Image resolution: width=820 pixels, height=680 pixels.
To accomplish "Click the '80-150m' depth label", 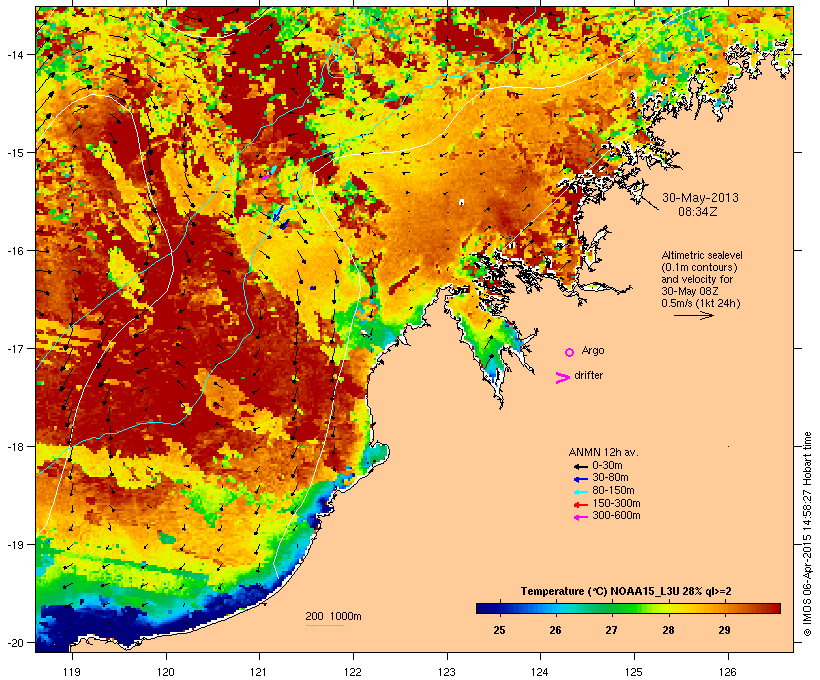I will [613, 490].
